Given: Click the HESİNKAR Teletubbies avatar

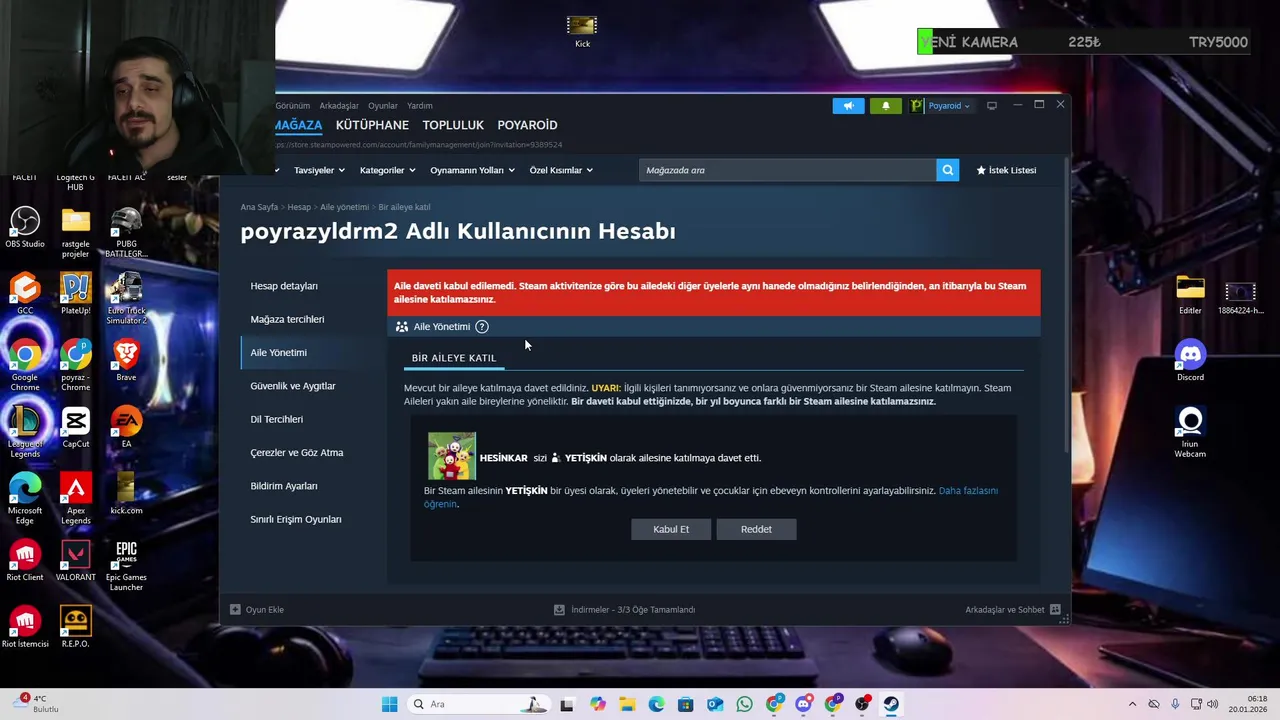Looking at the screenshot, I should point(452,457).
